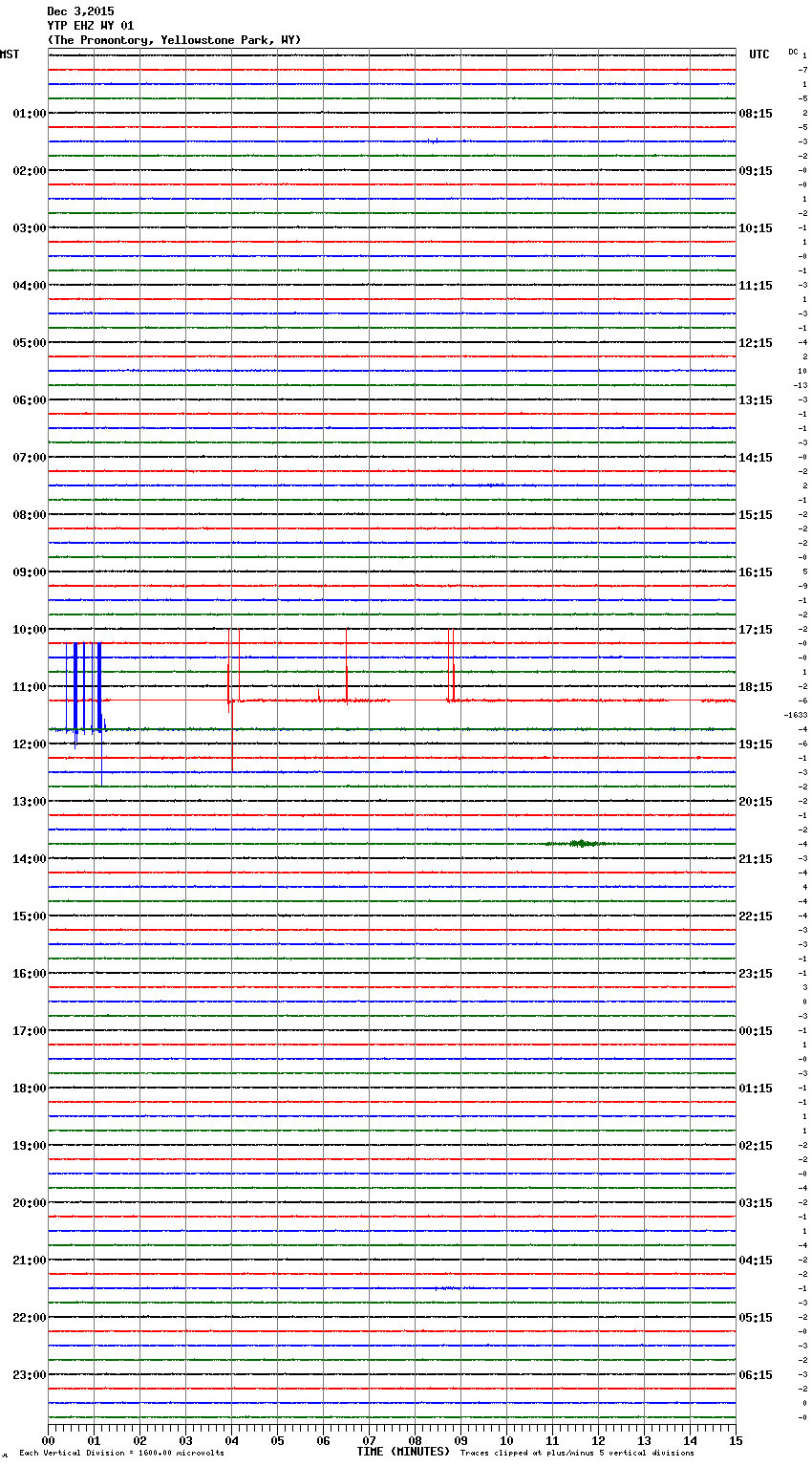Select the '10:00' MST hour label

29,630
